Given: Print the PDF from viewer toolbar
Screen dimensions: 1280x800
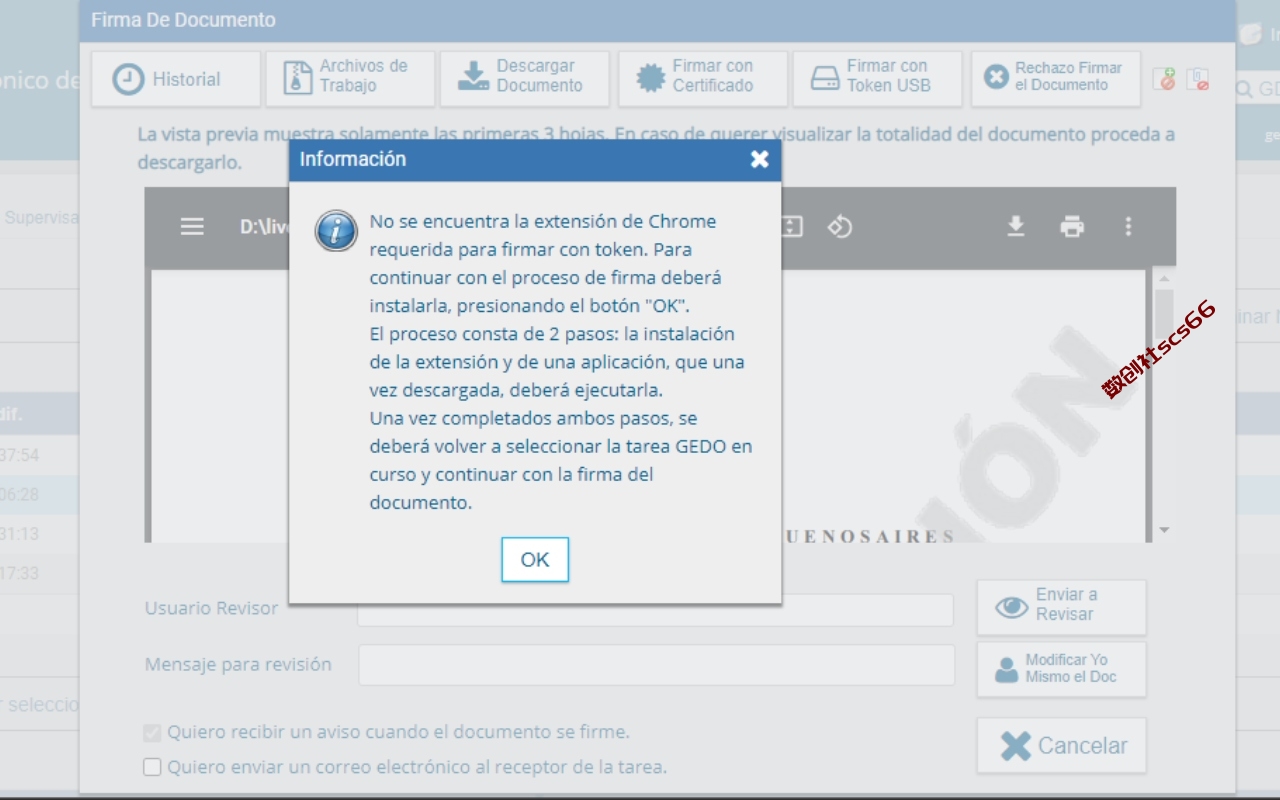Looking at the screenshot, I should 1072,227.
